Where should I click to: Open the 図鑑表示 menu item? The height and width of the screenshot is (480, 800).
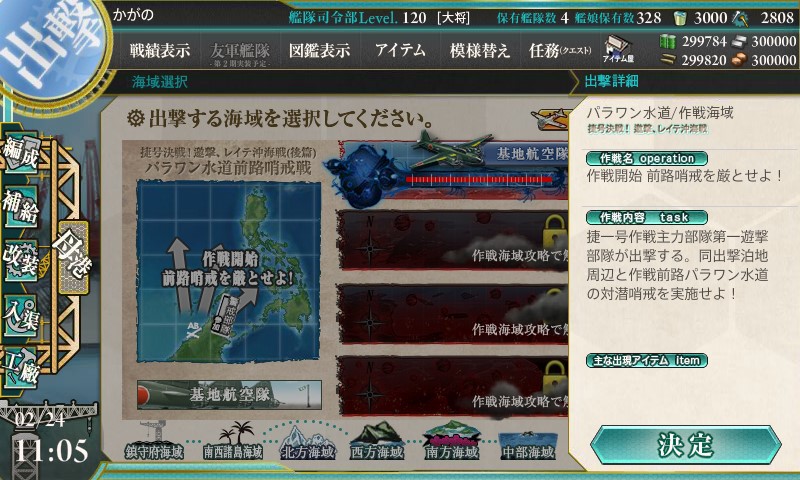pos(319,50)
